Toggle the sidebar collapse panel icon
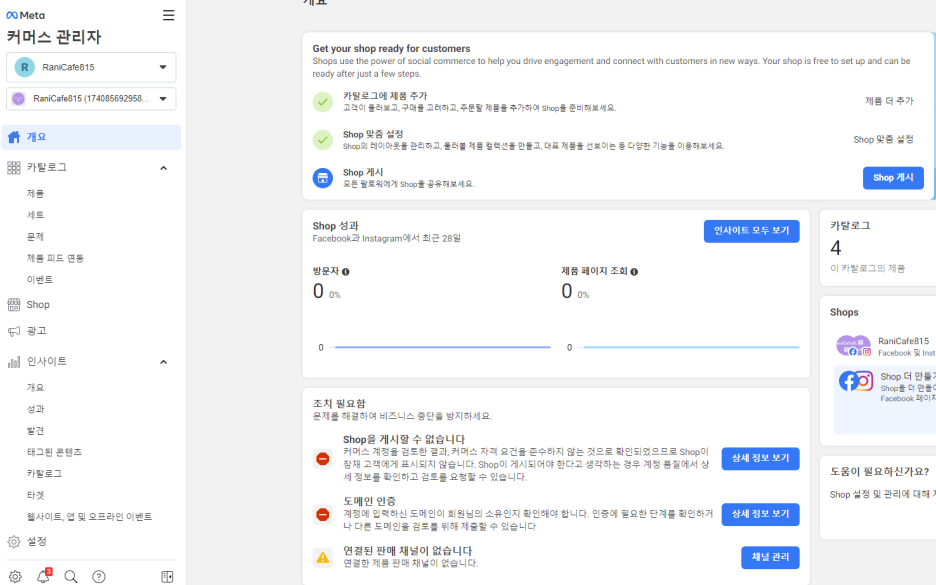936x585 pixels. point(167,577)
